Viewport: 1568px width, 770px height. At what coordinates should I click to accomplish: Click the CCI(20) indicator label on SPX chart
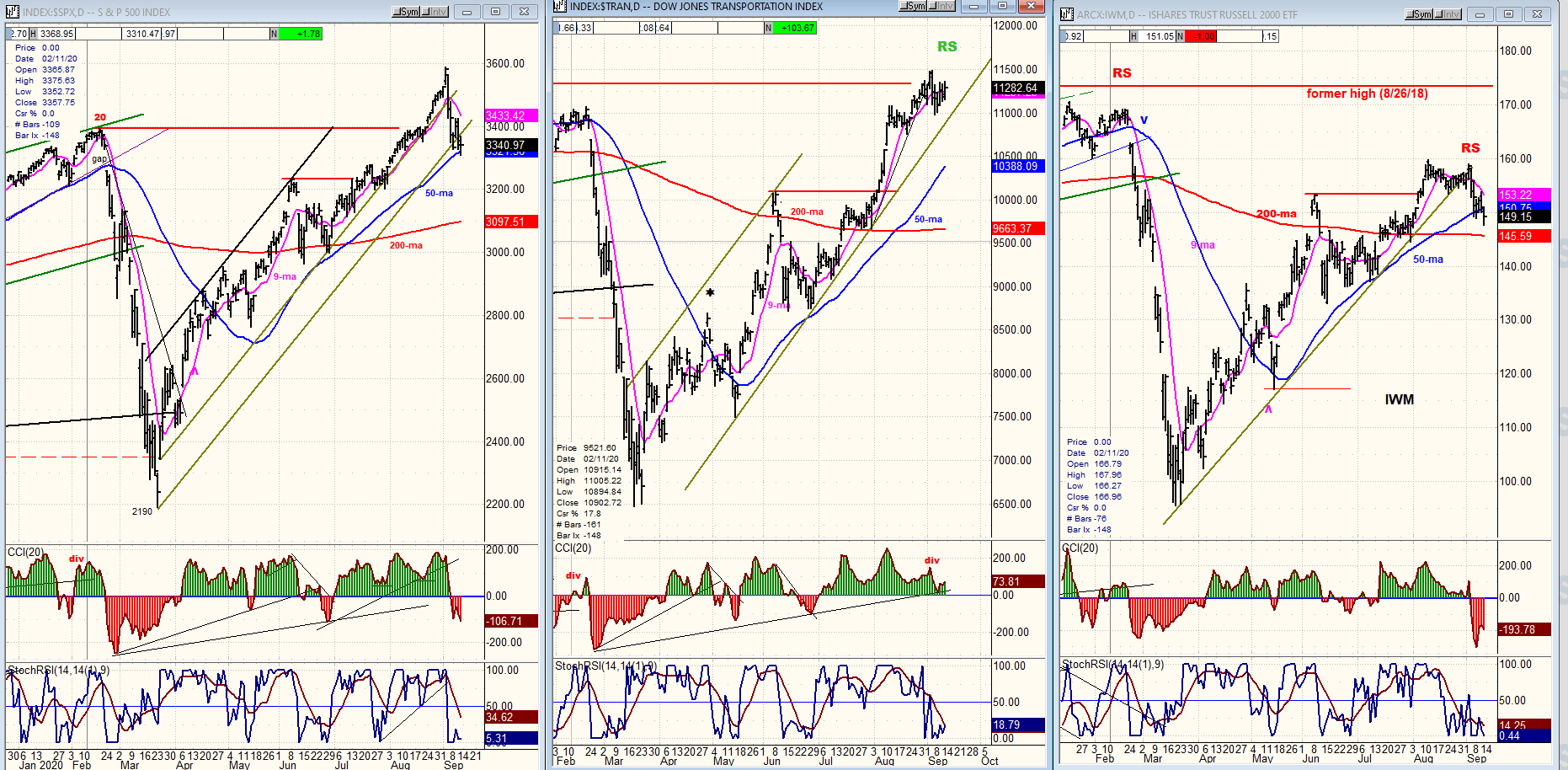pyautogui.click(x=25, y=552)
